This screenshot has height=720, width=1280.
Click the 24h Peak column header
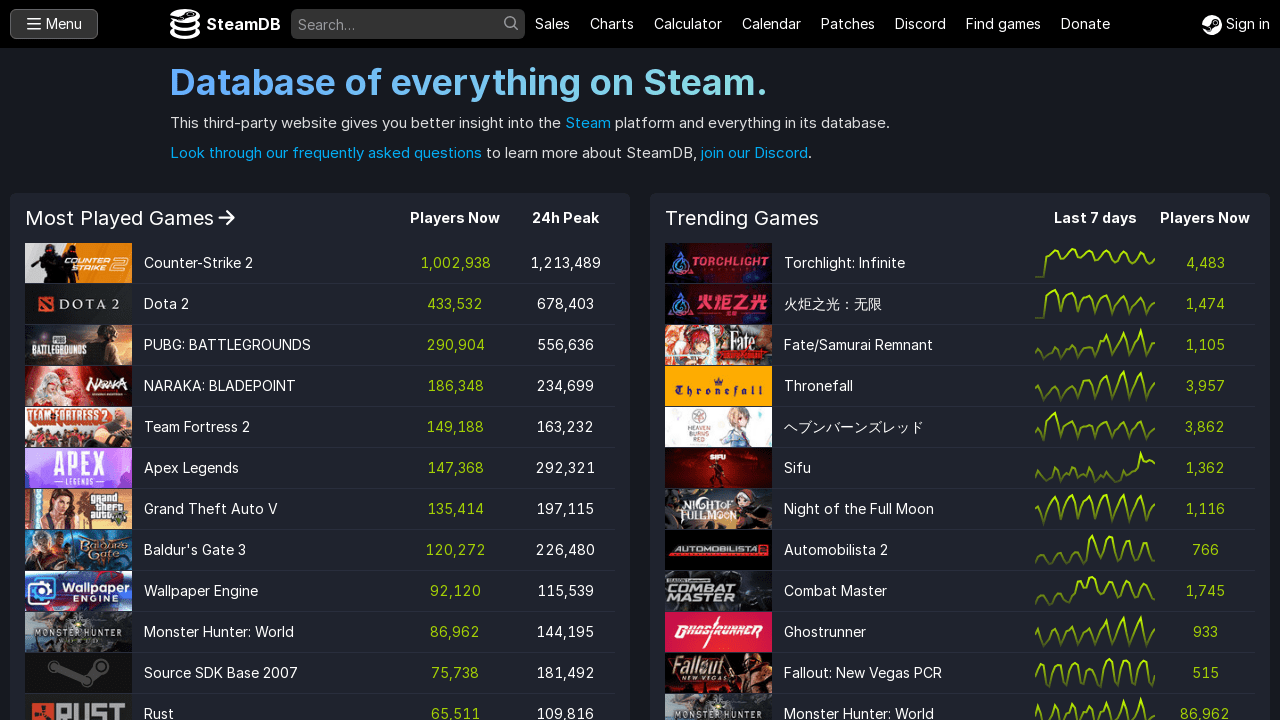[x=565, y=218]
